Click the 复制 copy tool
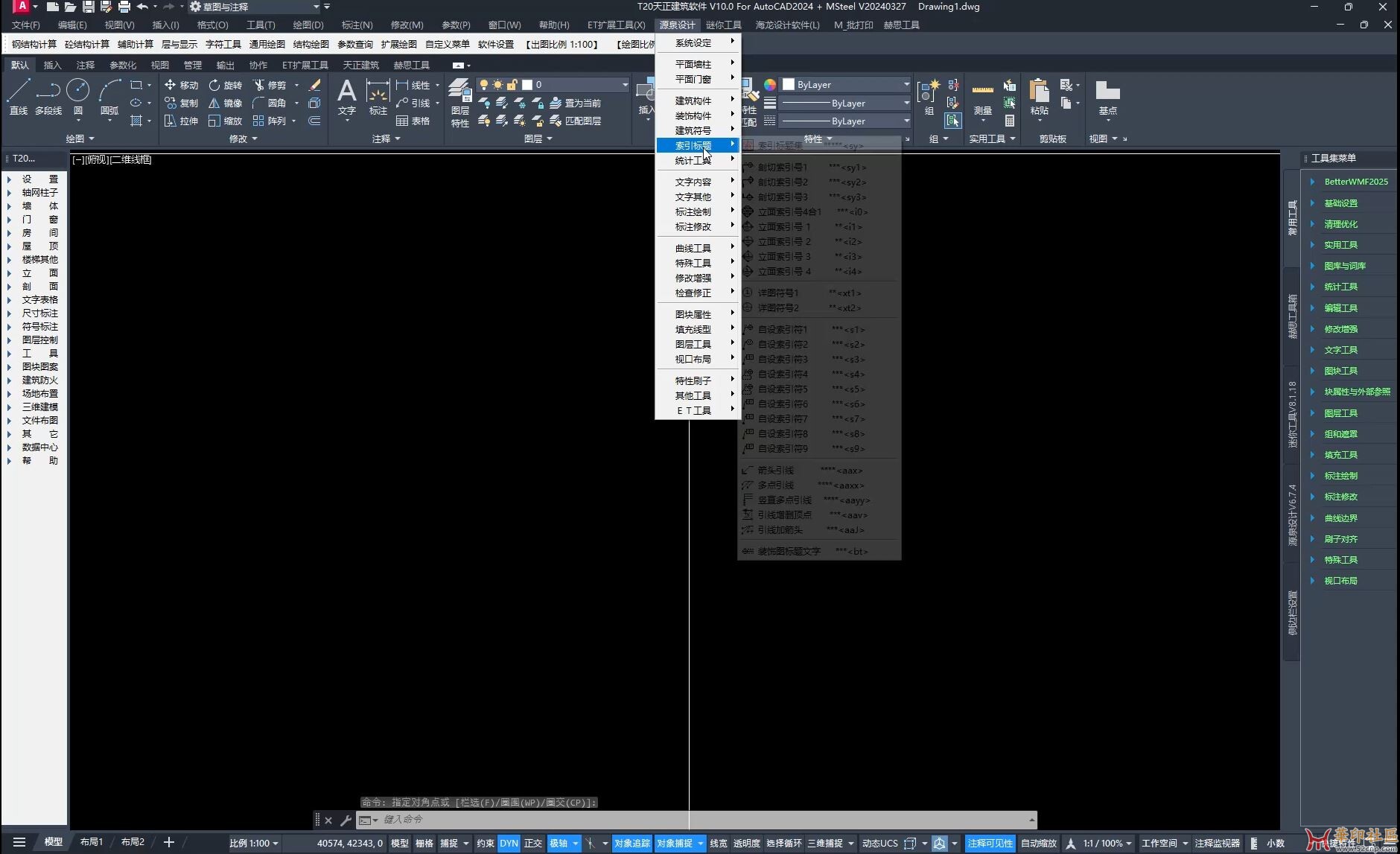Screen dimensions: 1400x854 [x=182, y=103]
